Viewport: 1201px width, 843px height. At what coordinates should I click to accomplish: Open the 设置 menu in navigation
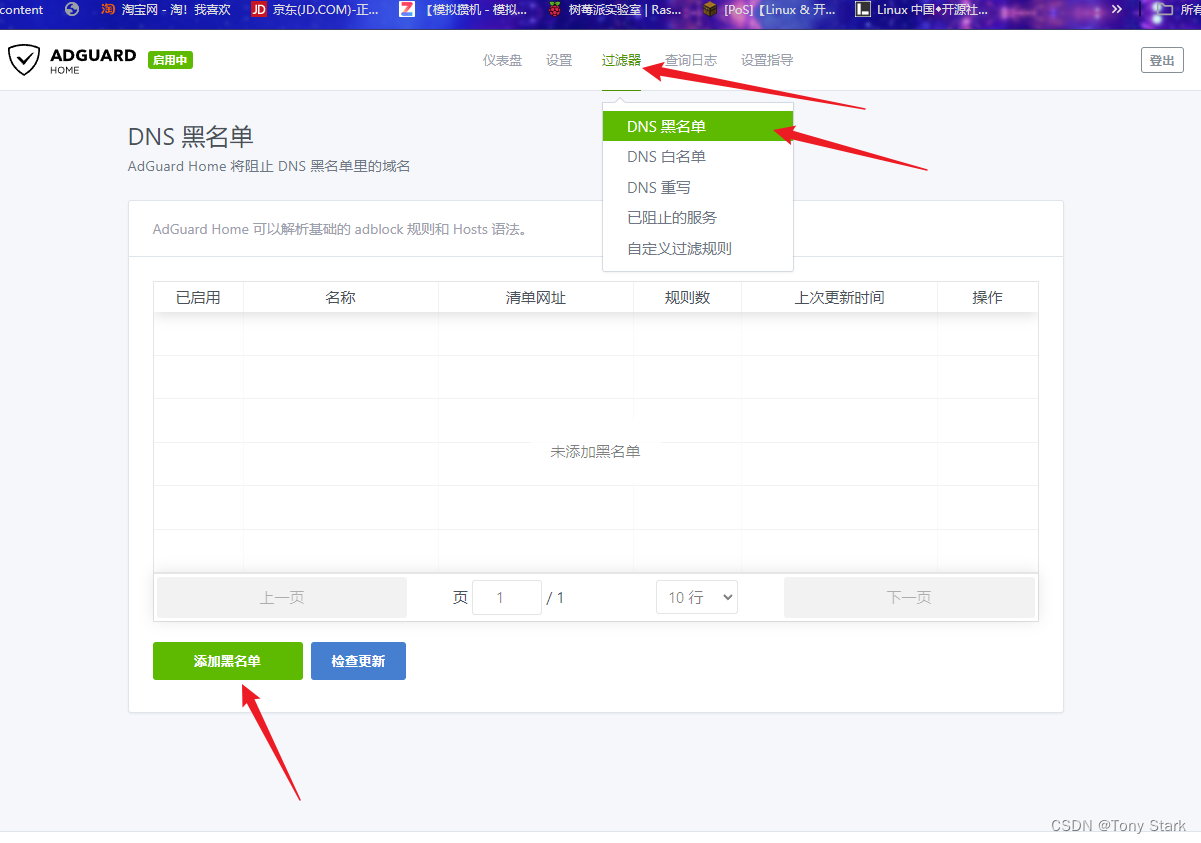pos(559,60)
